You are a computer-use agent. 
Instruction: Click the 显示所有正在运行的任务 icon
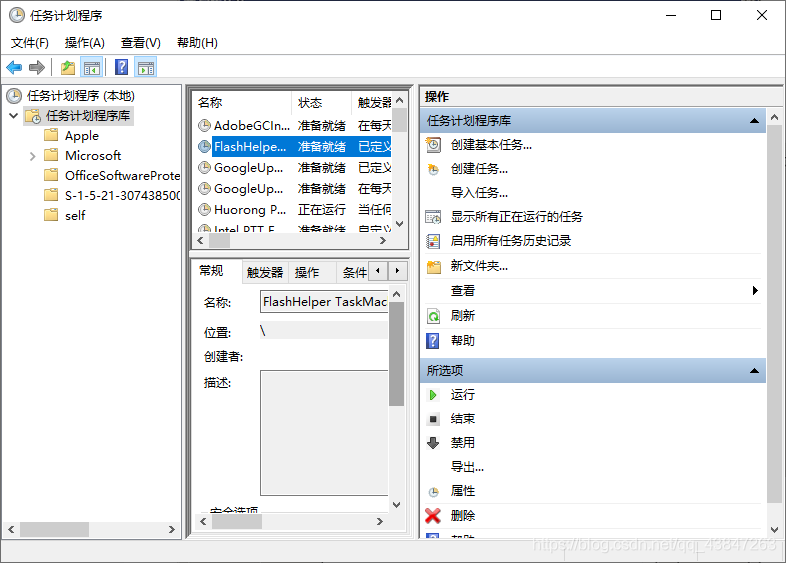433,217
